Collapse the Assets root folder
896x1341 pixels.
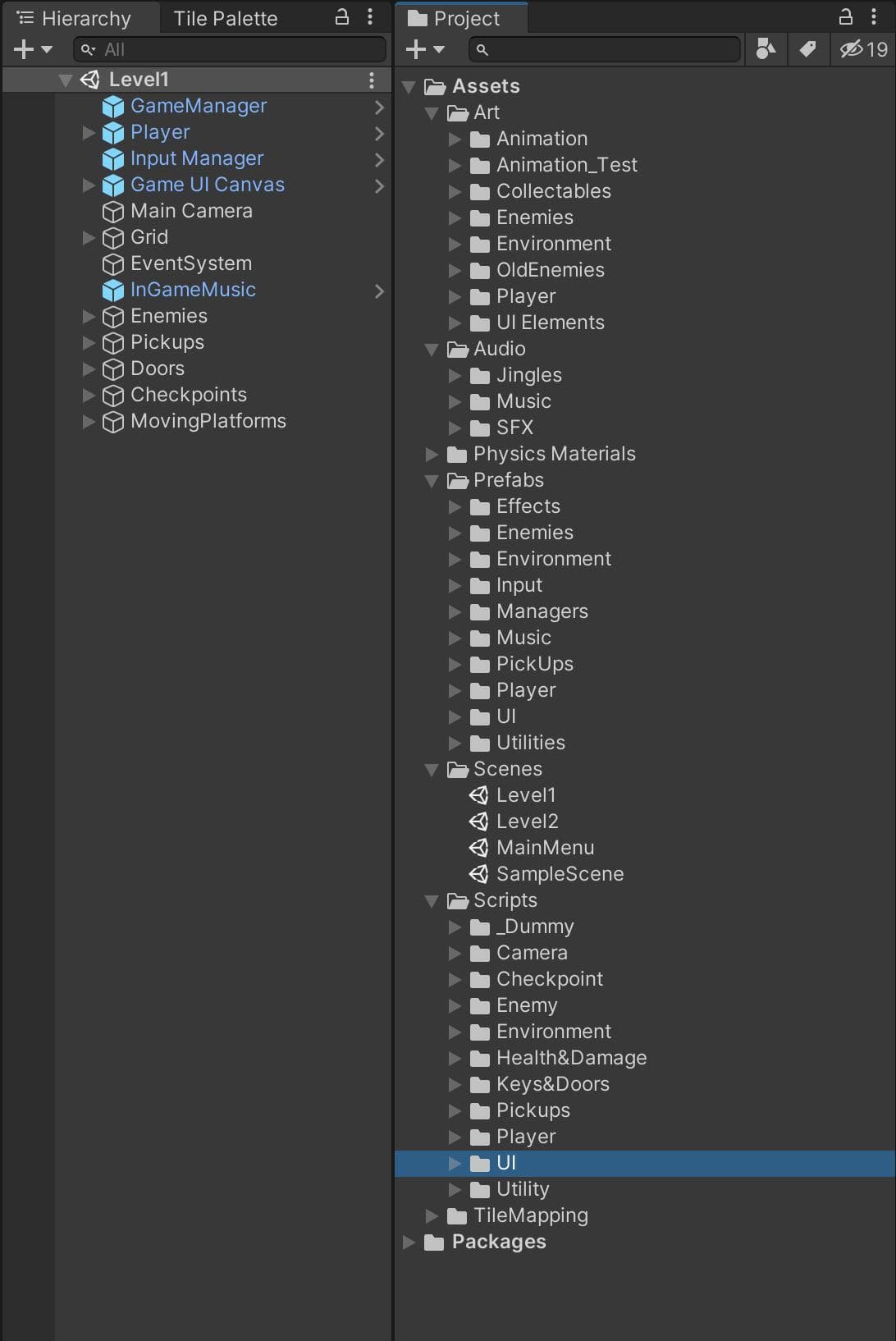(409, 87)
